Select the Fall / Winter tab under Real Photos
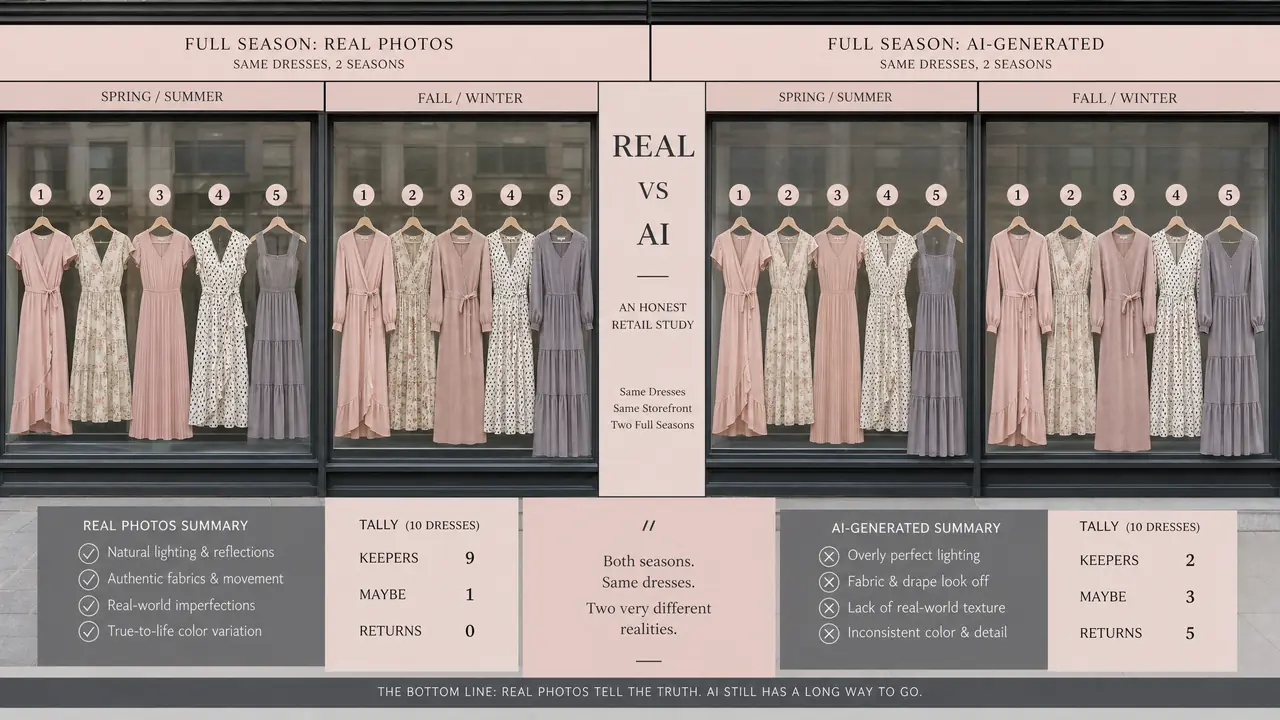The height and width of the screenshot is (720, 1280). [462, 98]
